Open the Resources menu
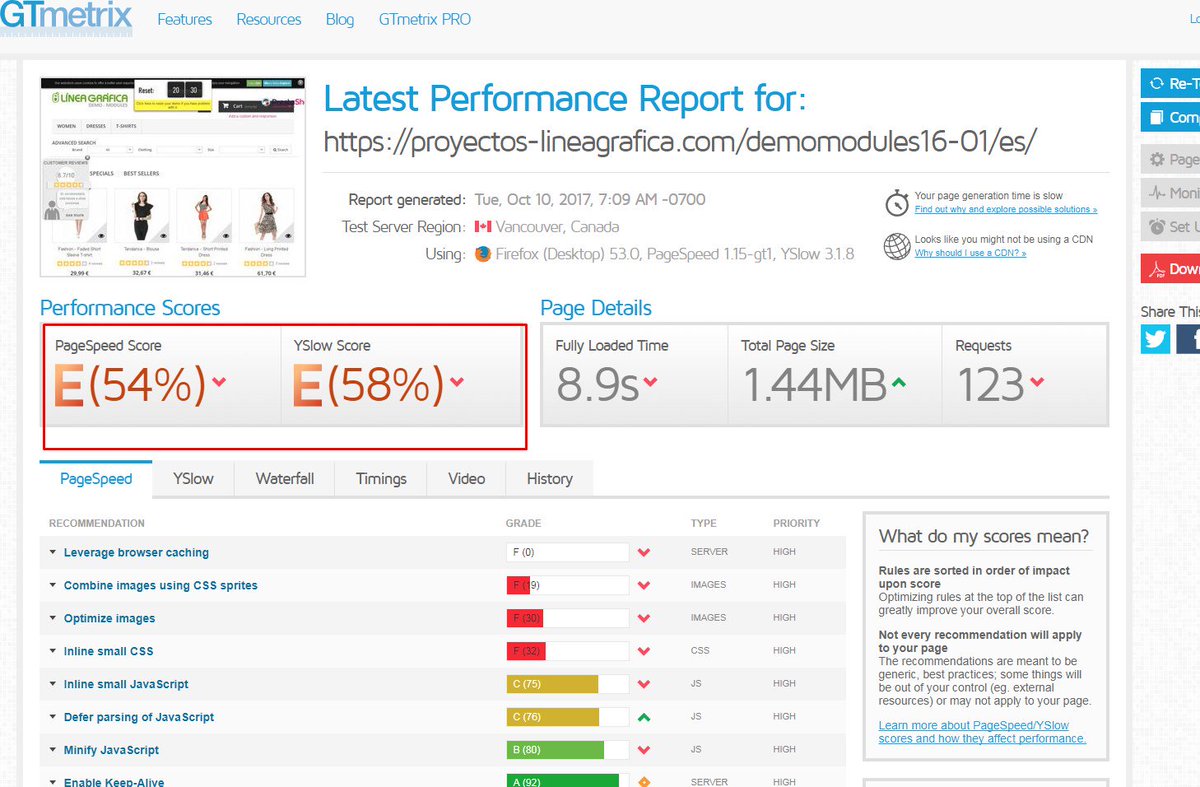 tap(269, 19)
